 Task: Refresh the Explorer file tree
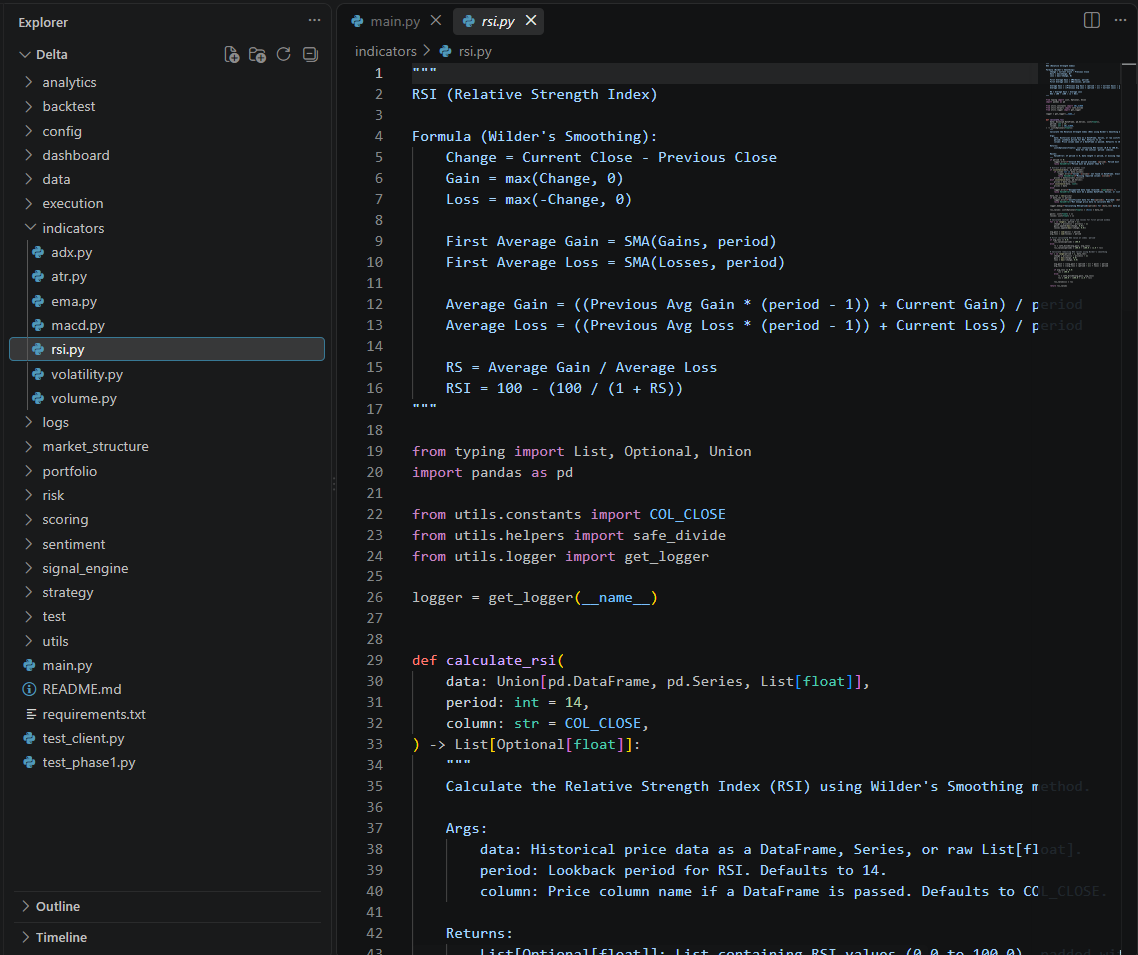[284, 54]
